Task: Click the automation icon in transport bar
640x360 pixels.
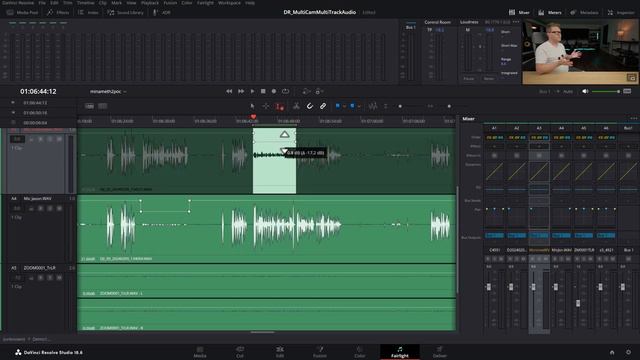Action: [x=306, y=91]
